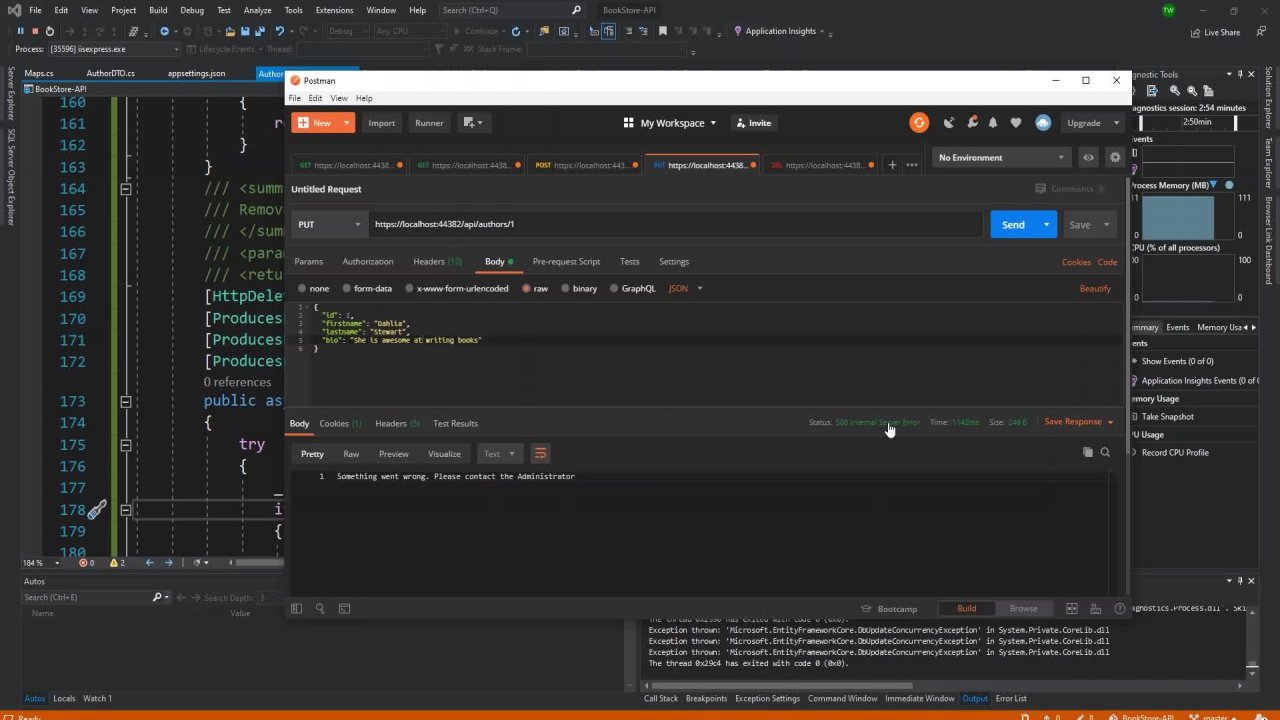1280x720 pixels.
Task: Open the PUT HTTP method dropdown
Action: coord(328,224)
